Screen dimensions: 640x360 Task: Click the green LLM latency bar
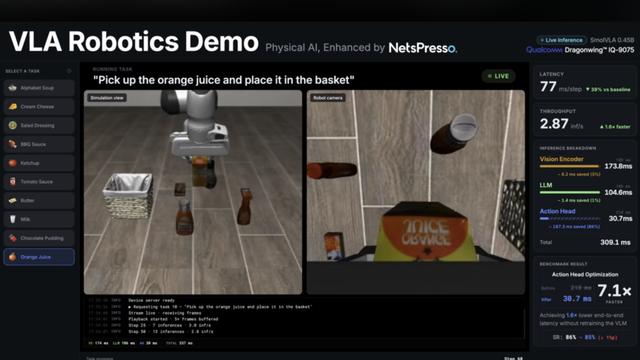click(570, 192)
